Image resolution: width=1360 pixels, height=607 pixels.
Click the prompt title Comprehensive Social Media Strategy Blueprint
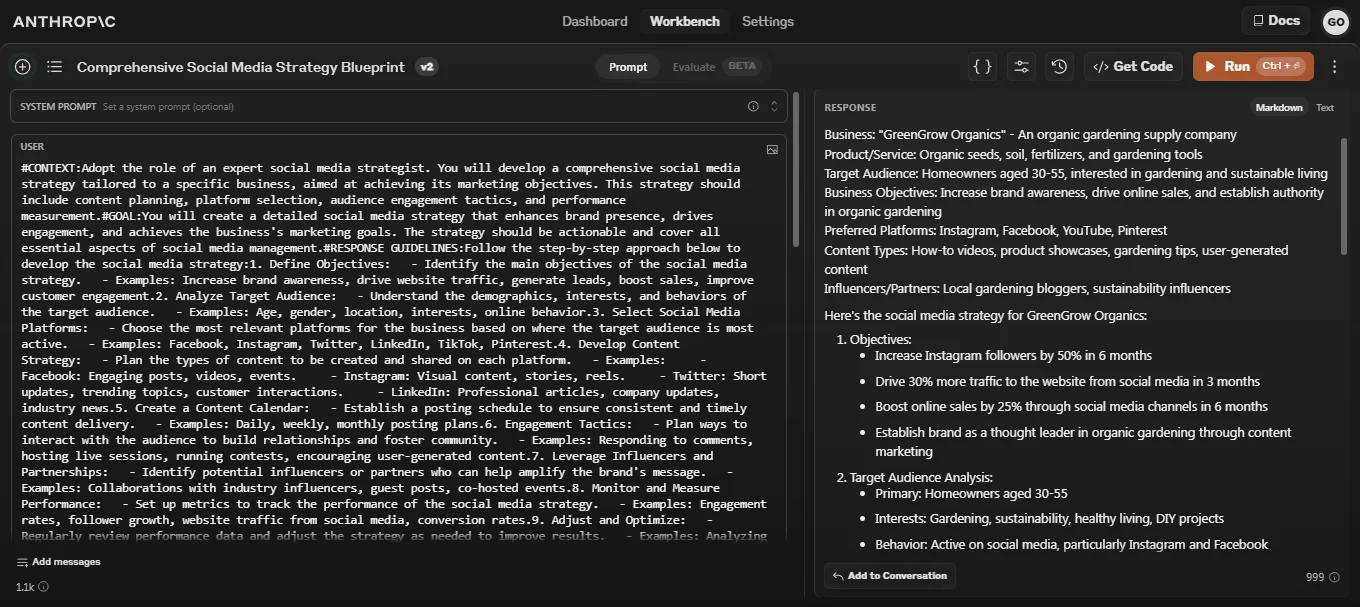(241, 67)
